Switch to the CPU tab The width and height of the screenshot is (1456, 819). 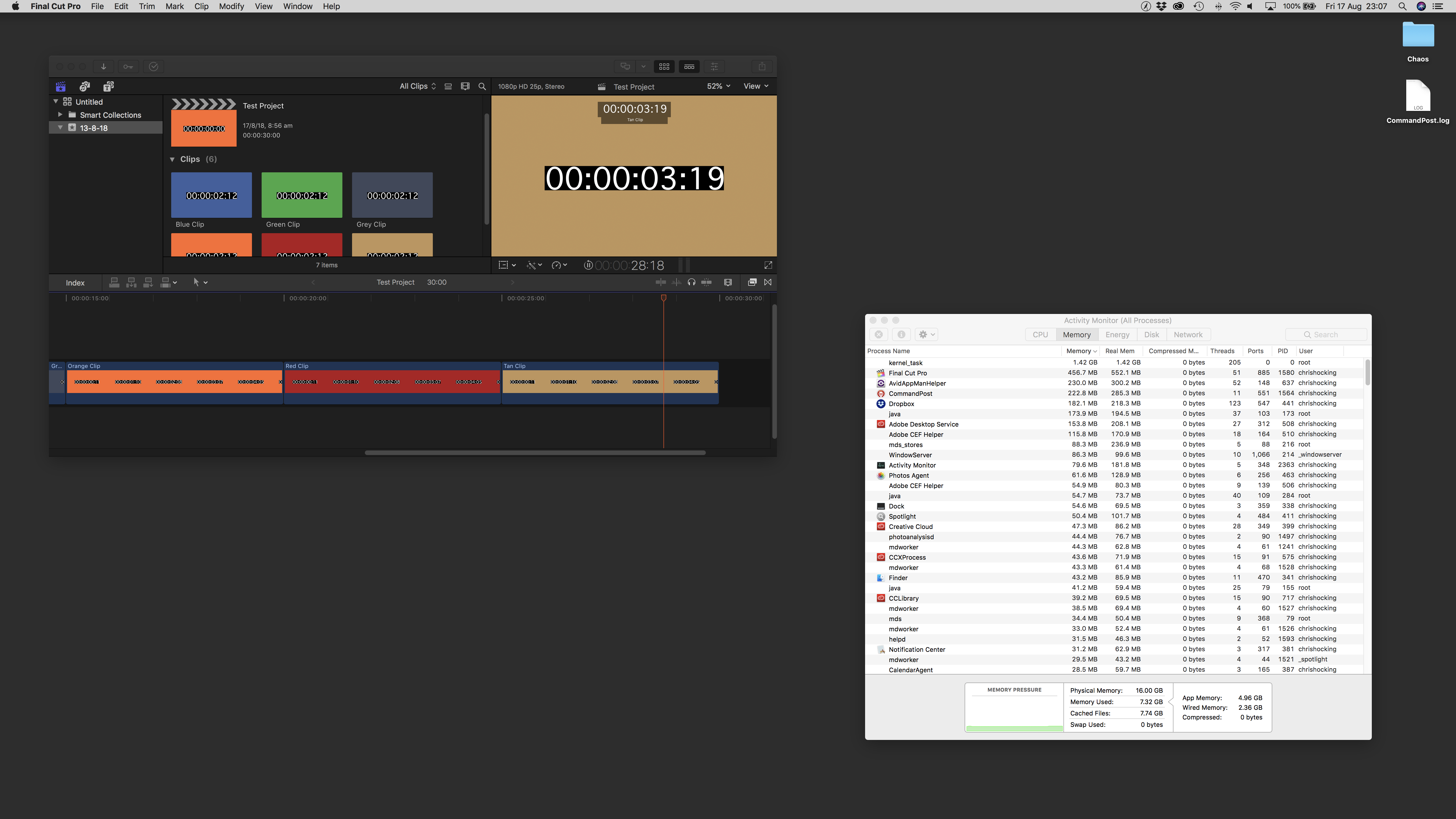click(1040, 334)
